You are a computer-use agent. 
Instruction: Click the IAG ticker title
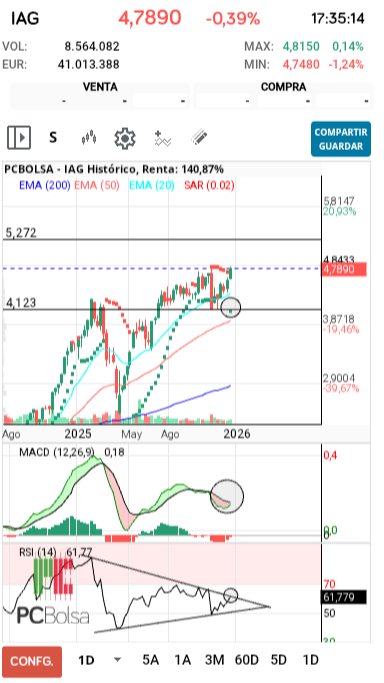coord(25,19)
